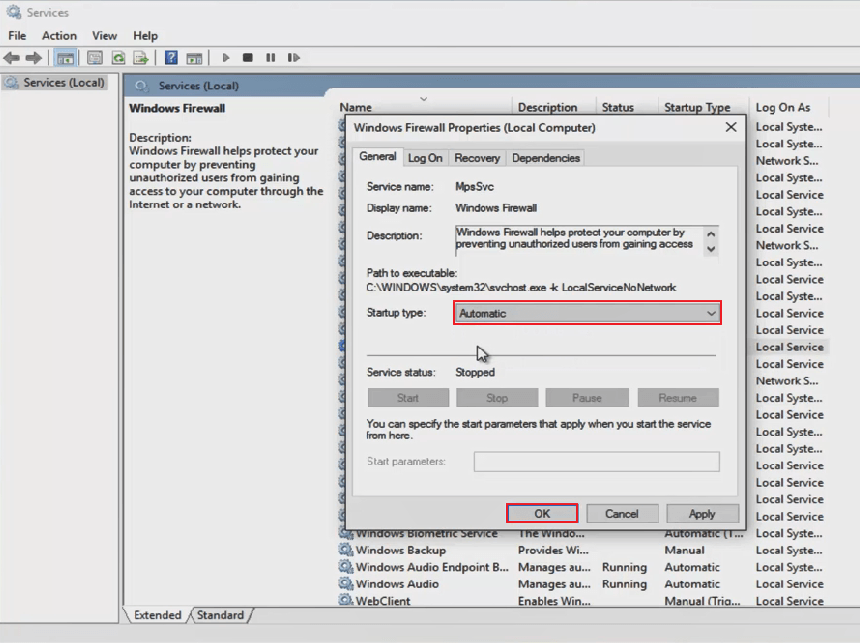
Task: Sort by the Log On As column header
Action: (x=789, y=107)
